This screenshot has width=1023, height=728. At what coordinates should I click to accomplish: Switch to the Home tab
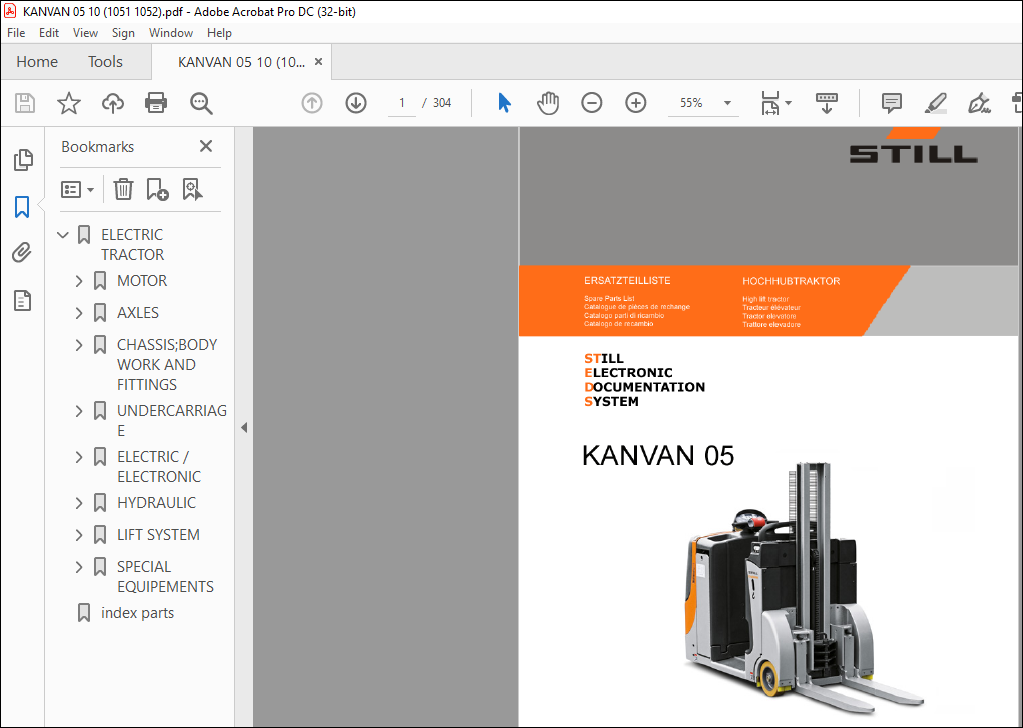(x=37, y=61)
